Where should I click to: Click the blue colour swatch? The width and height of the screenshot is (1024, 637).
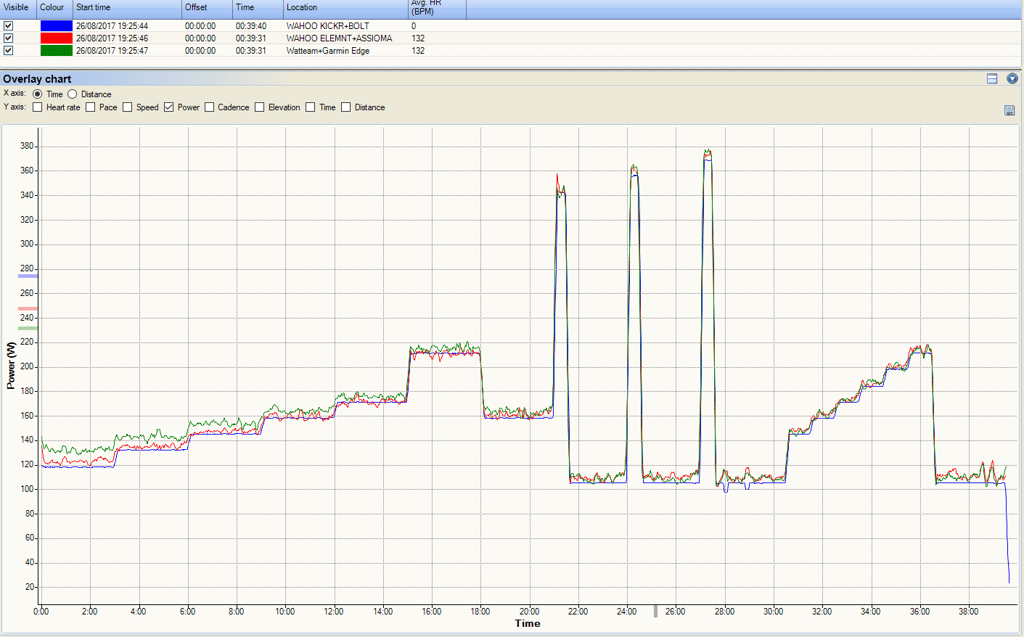(55, 25)
